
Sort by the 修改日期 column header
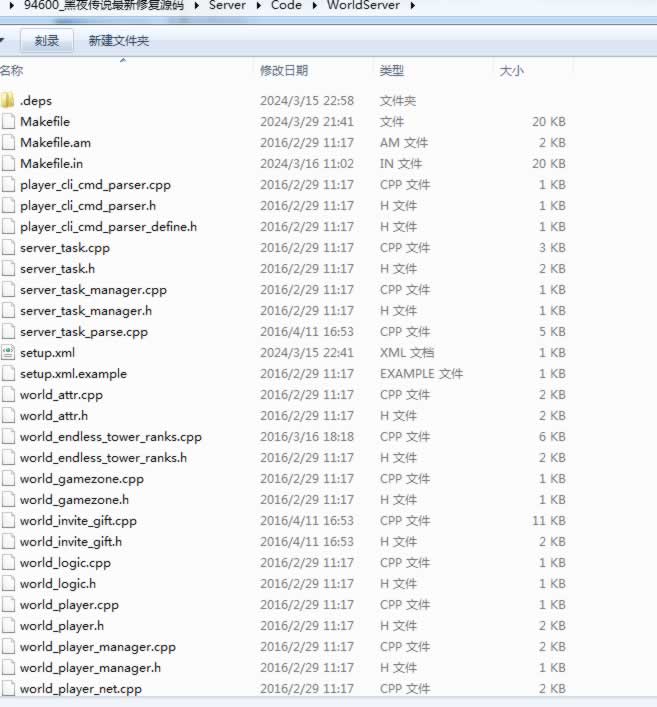tap(284, 71)
